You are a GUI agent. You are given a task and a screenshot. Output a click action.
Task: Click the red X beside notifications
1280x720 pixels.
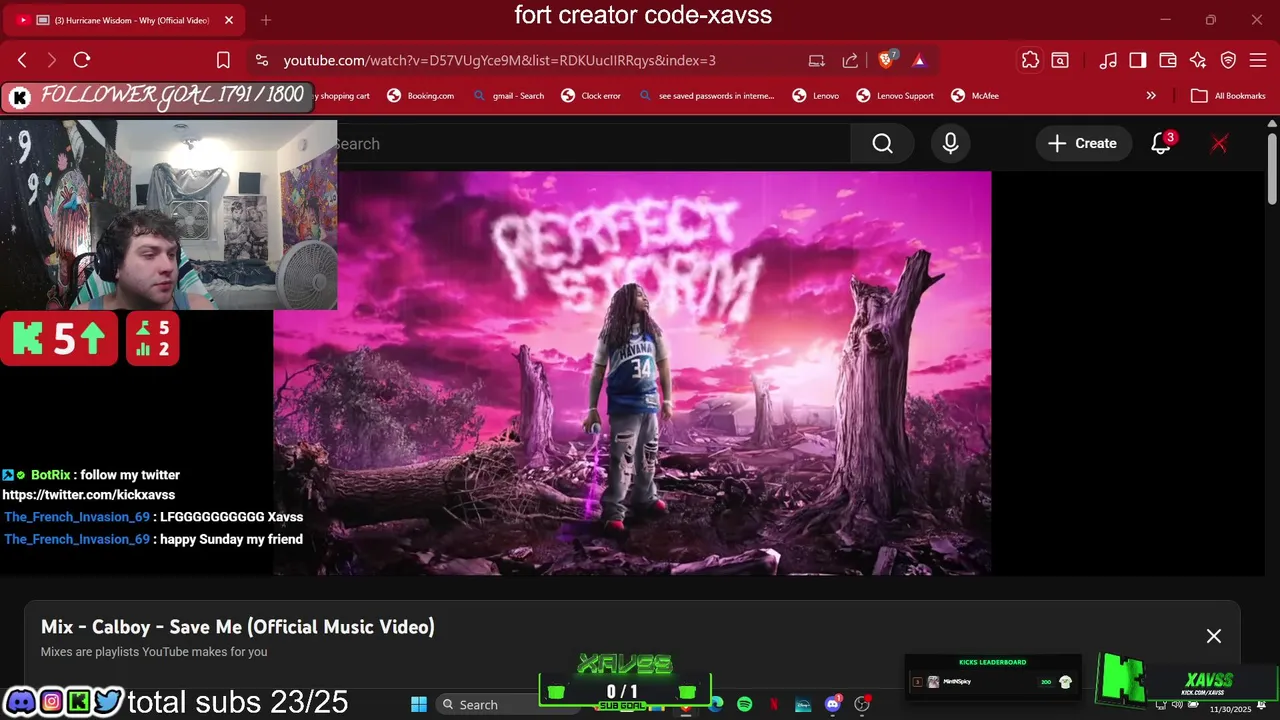coord(1219,144)
